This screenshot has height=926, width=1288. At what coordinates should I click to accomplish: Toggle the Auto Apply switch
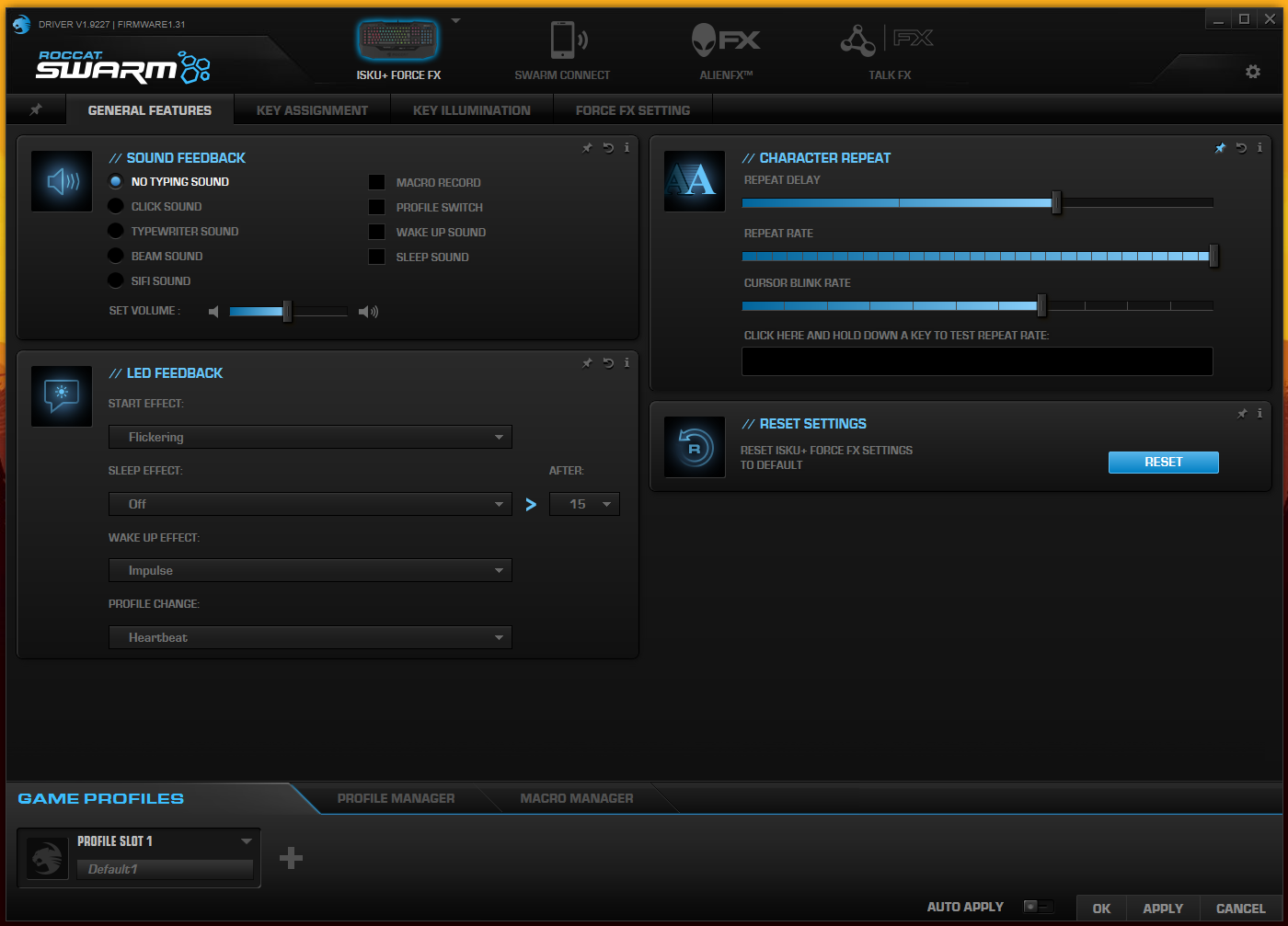point(1038,907)
